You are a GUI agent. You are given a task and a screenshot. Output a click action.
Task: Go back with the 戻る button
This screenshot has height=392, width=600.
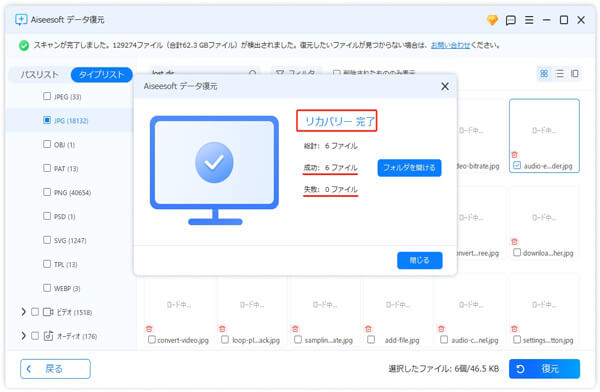coord(55,369)
